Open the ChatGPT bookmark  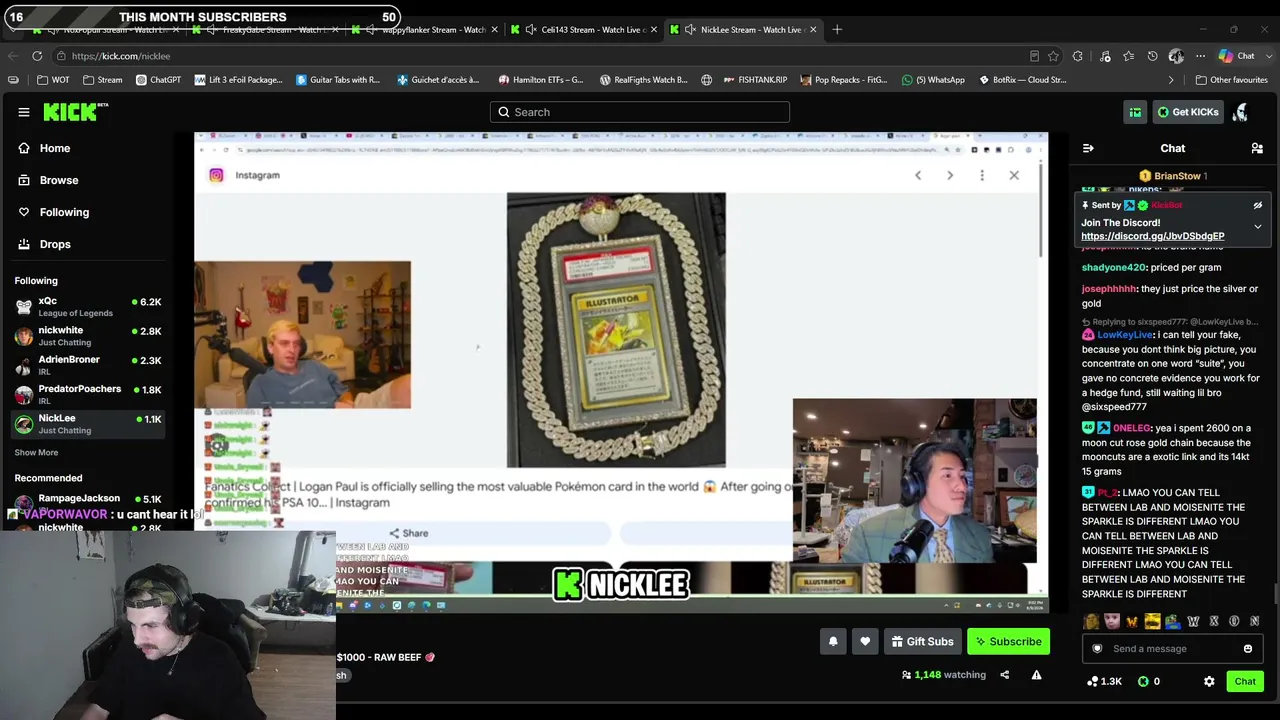[158, 80]
